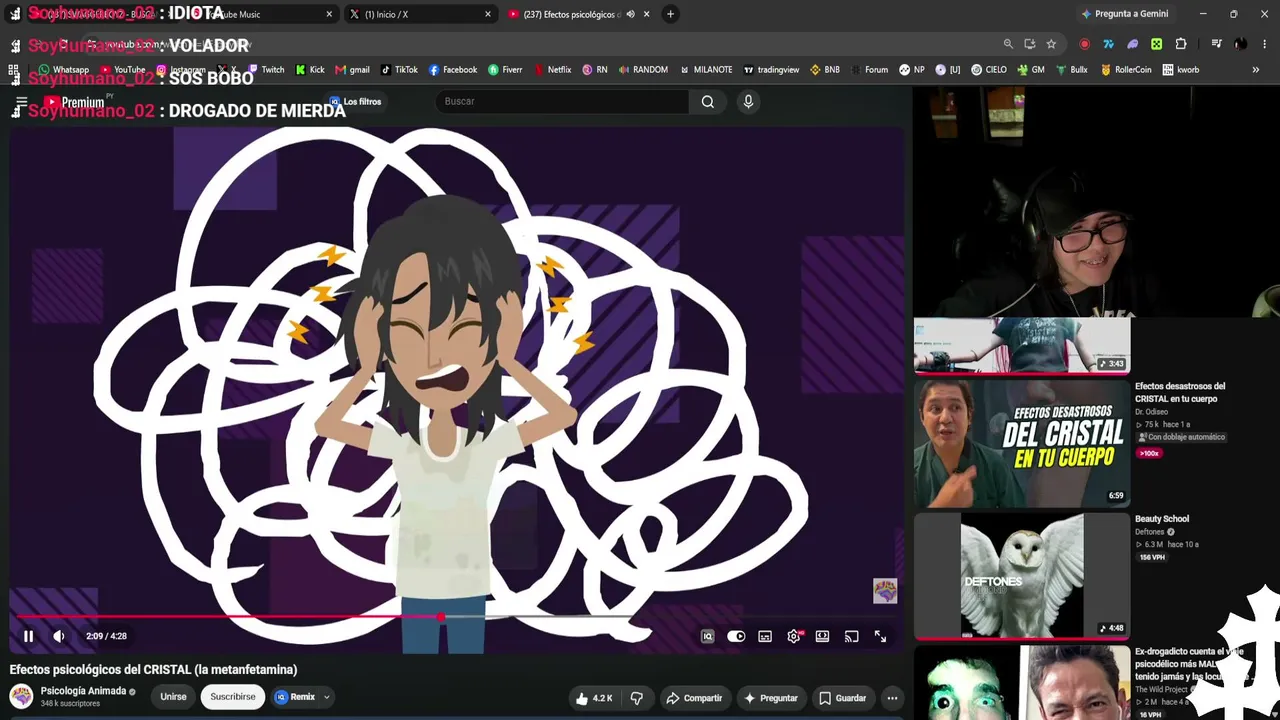Mute the Efectos psicológicos tab audio
Viewport: 1280px width, 720px height.
(x=630, y=14)
